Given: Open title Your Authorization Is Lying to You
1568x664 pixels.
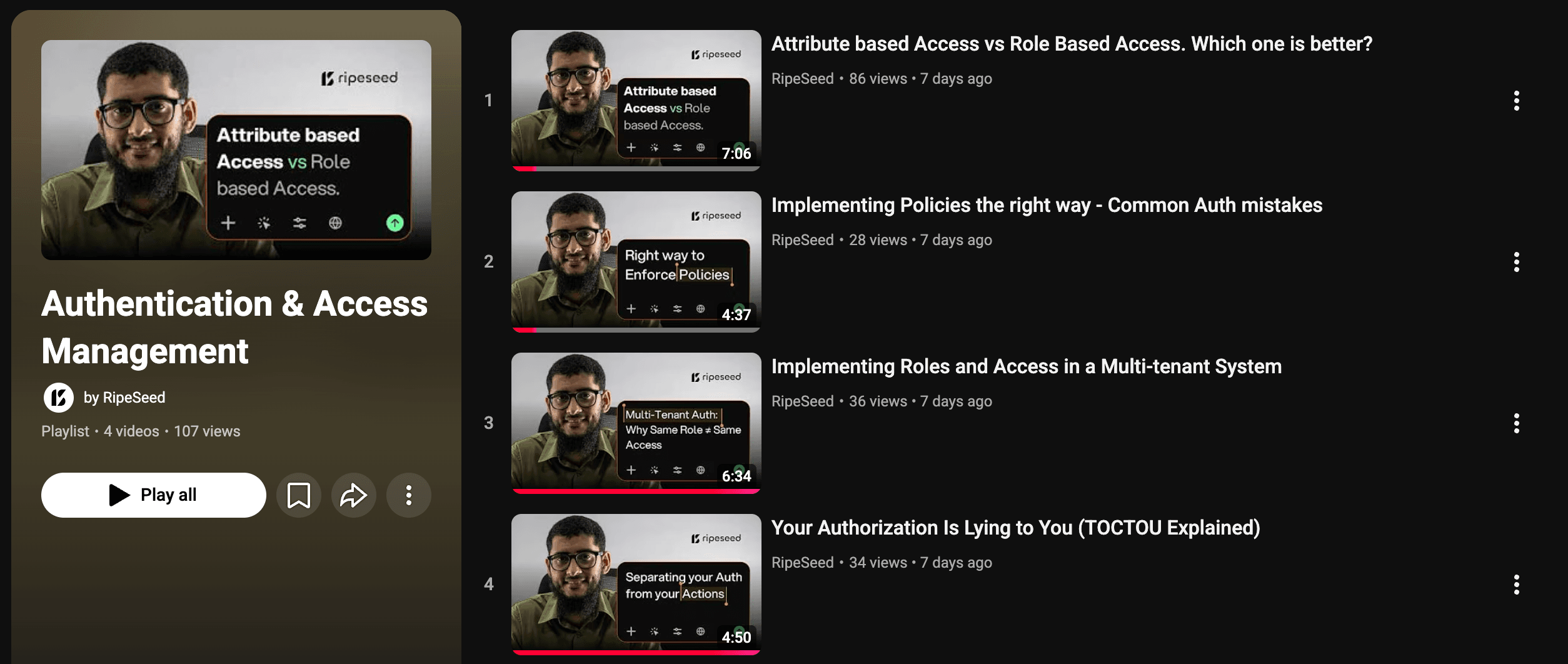Looking at the screenshot, I should tap(1016, 528).
